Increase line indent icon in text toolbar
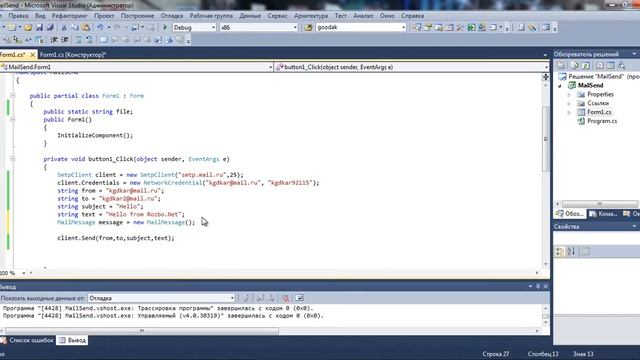The width and height of the screenshot is (640, 360). click(x=65, y=40)
